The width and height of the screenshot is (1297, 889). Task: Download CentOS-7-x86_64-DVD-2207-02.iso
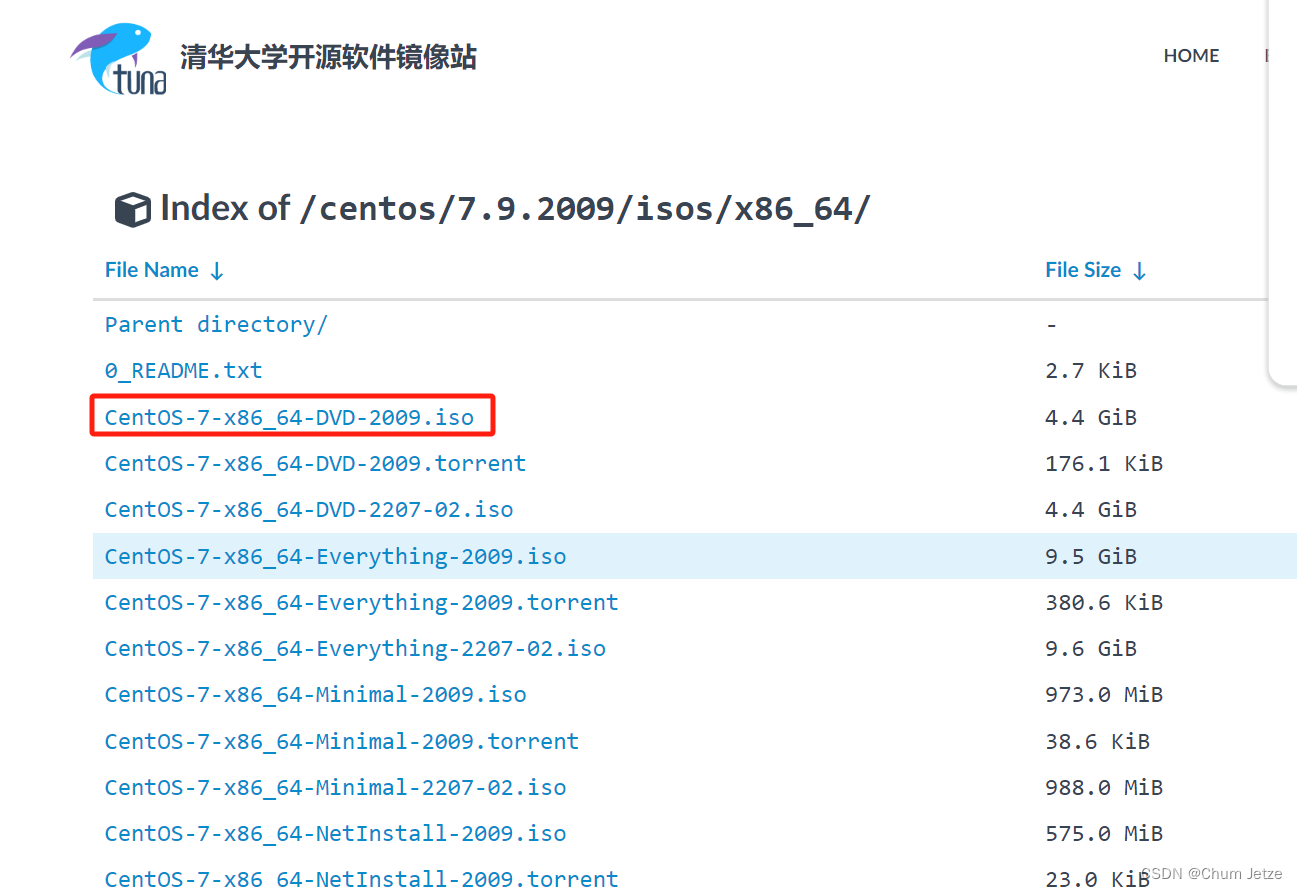tap(309, 509)
